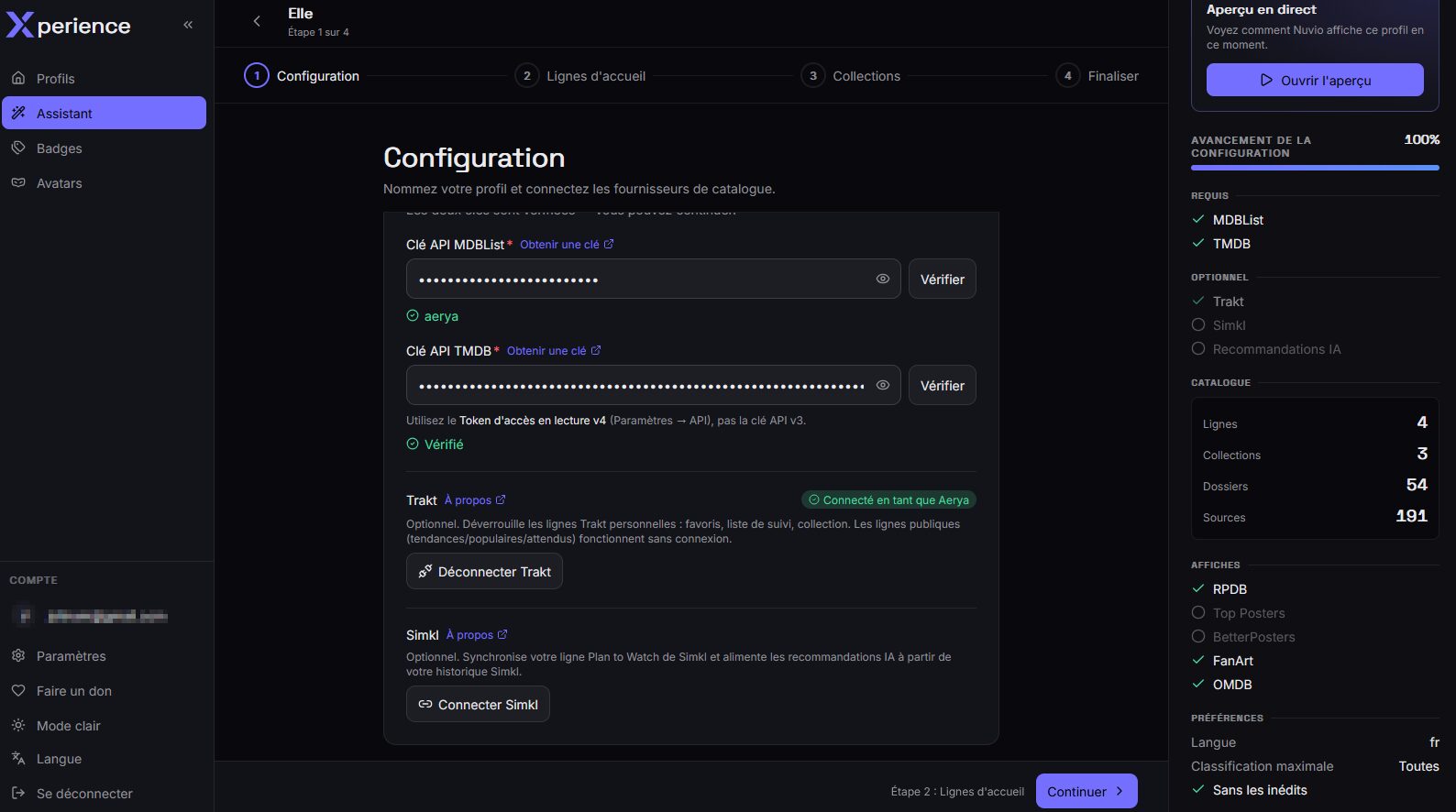Jump to the Finaliser step
The image size is (1456, 812).
pos(1098,76)
